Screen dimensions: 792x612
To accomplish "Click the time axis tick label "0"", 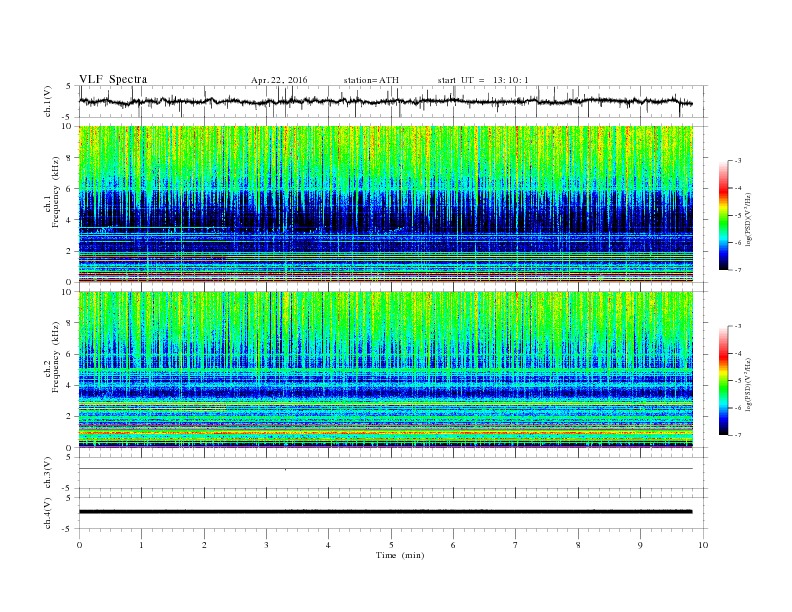I will pyautogui.click(x=79, y=545).
